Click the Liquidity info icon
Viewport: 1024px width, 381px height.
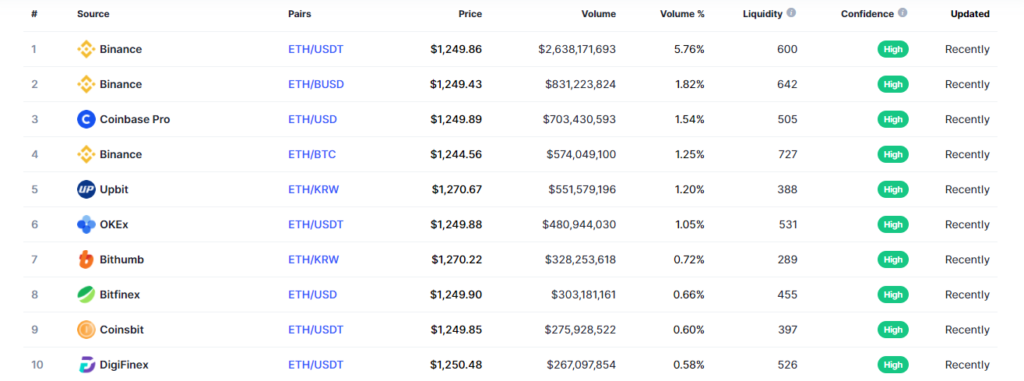[792, 12]
